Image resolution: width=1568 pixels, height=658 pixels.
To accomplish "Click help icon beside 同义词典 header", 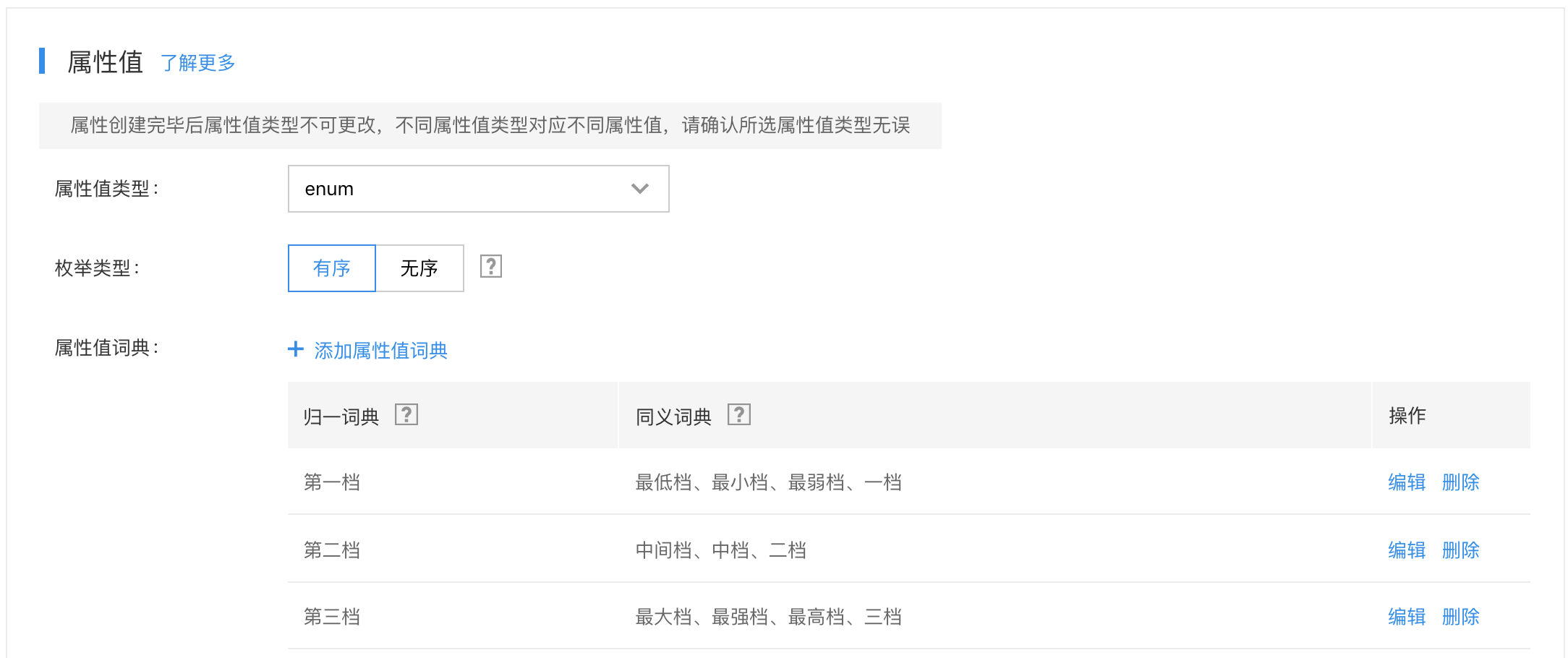I will coord(739,415).
